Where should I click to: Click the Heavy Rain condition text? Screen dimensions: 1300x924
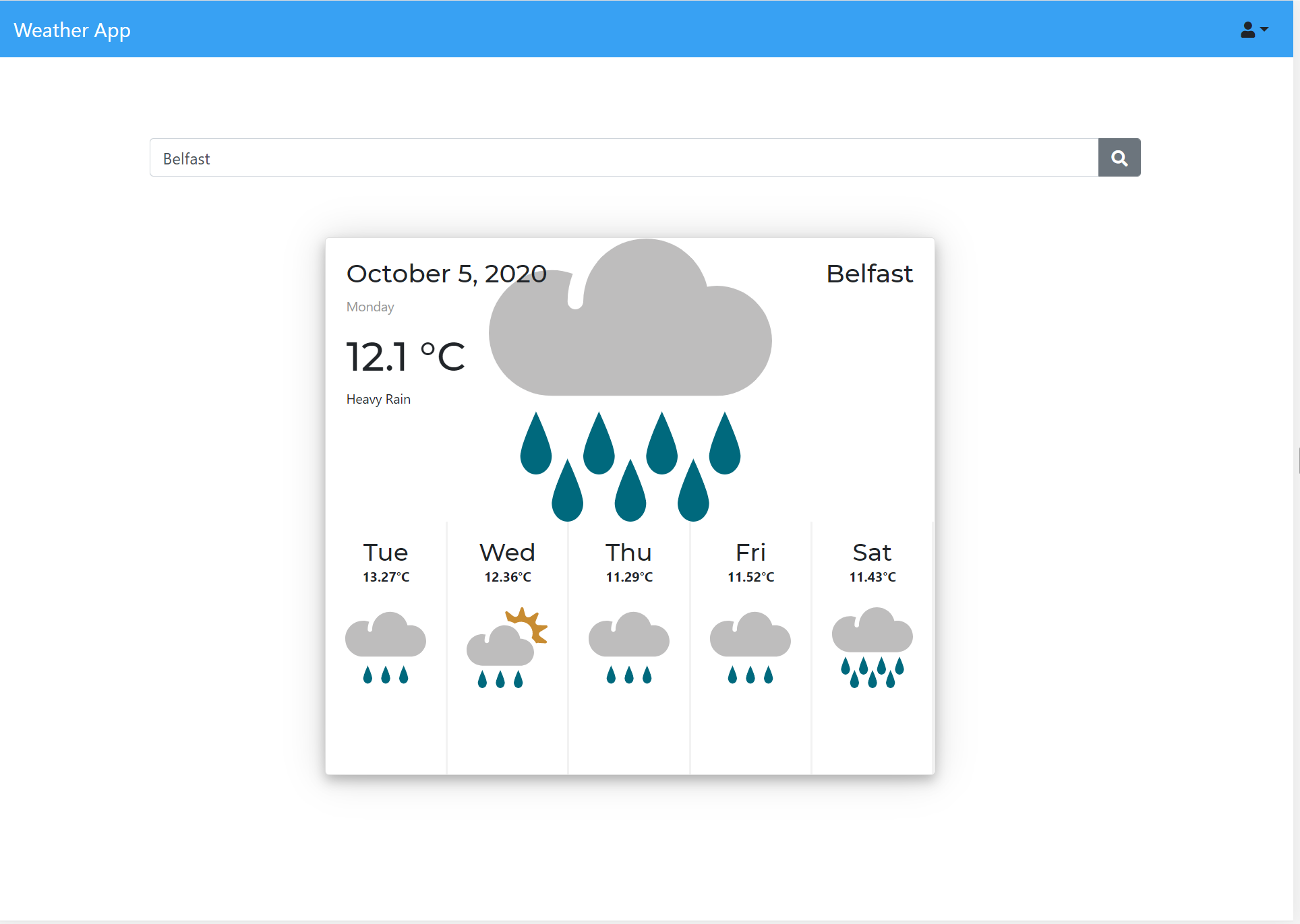click(x=378, y=399)
